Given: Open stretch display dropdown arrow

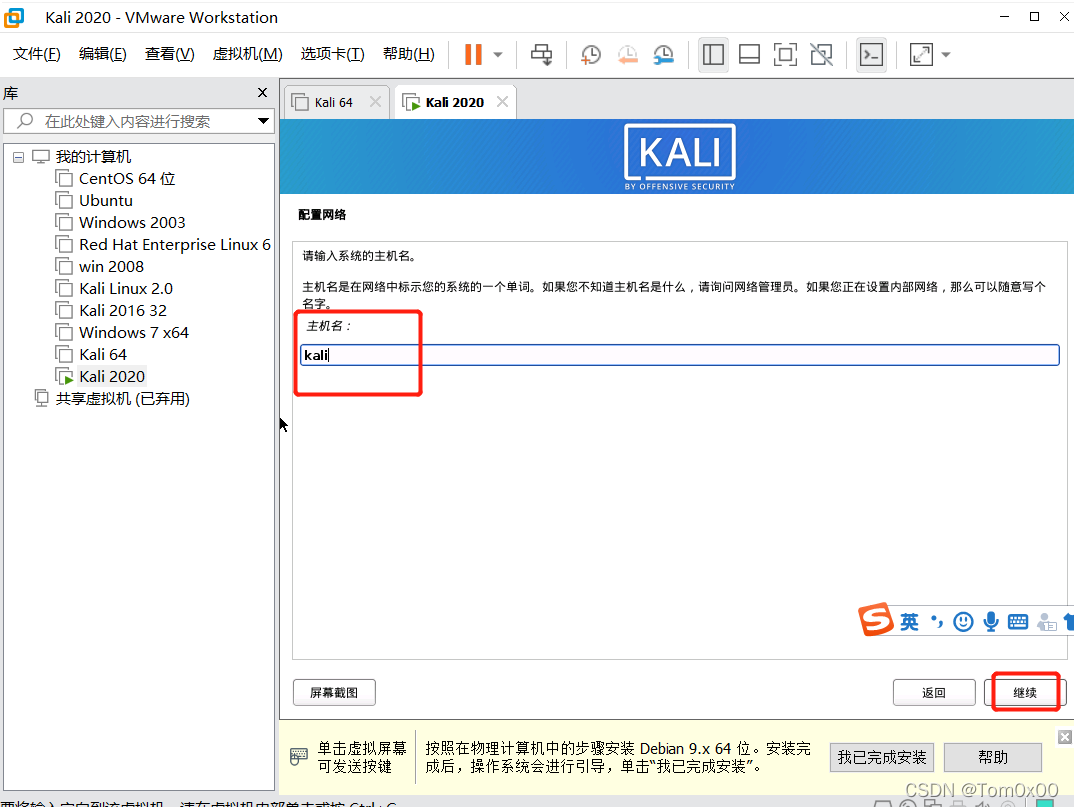Looking at the screenshot, I should point(946,55).
